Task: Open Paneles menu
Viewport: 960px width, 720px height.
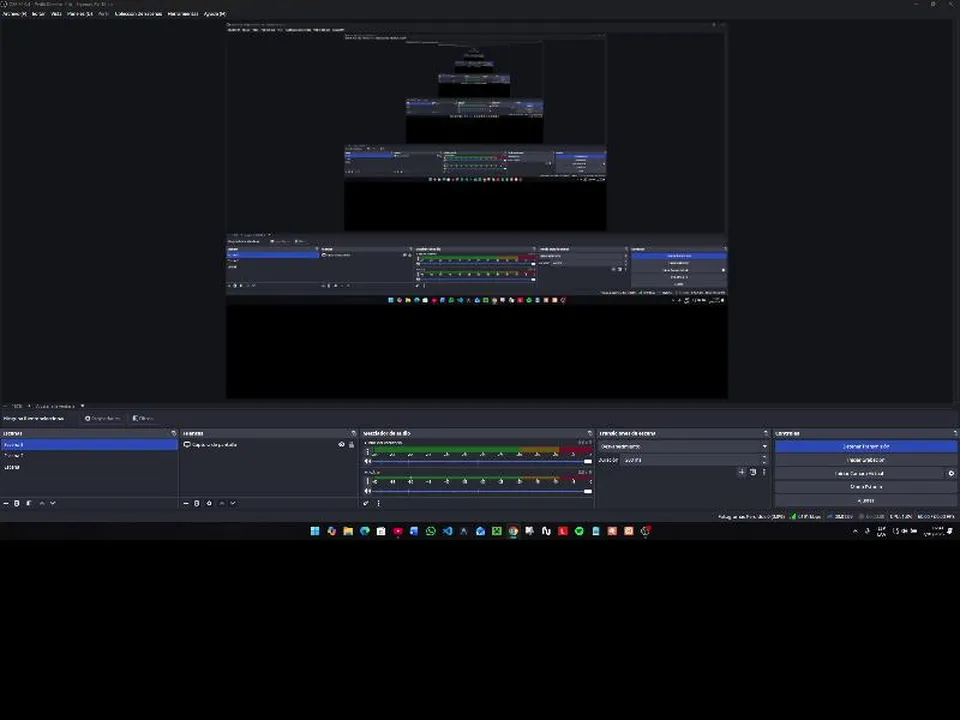Action: coord(80,13)
